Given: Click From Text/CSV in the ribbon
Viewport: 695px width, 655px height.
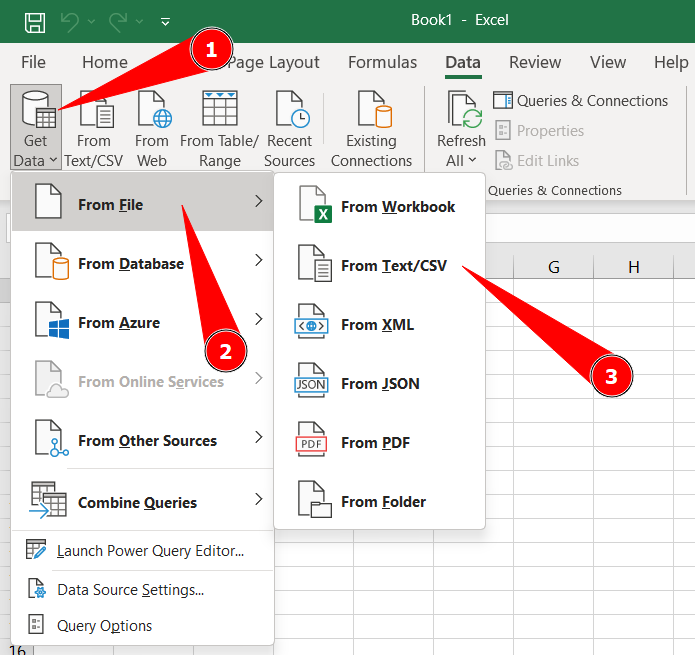Looking at the screenshot, I should [94, 129].
